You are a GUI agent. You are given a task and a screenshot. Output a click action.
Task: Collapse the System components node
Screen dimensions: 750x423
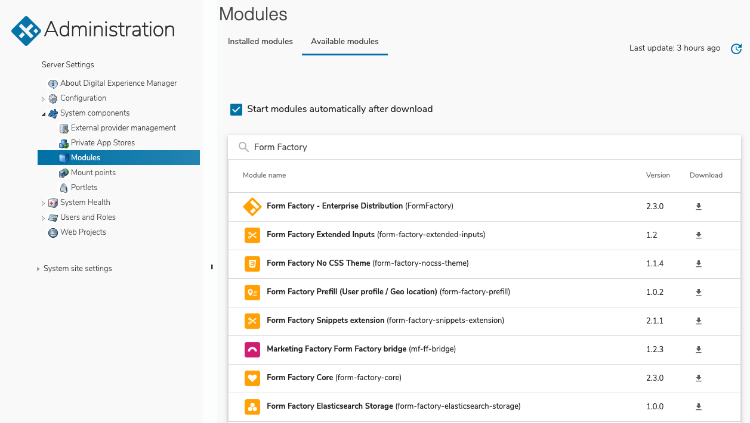point(43,114)
